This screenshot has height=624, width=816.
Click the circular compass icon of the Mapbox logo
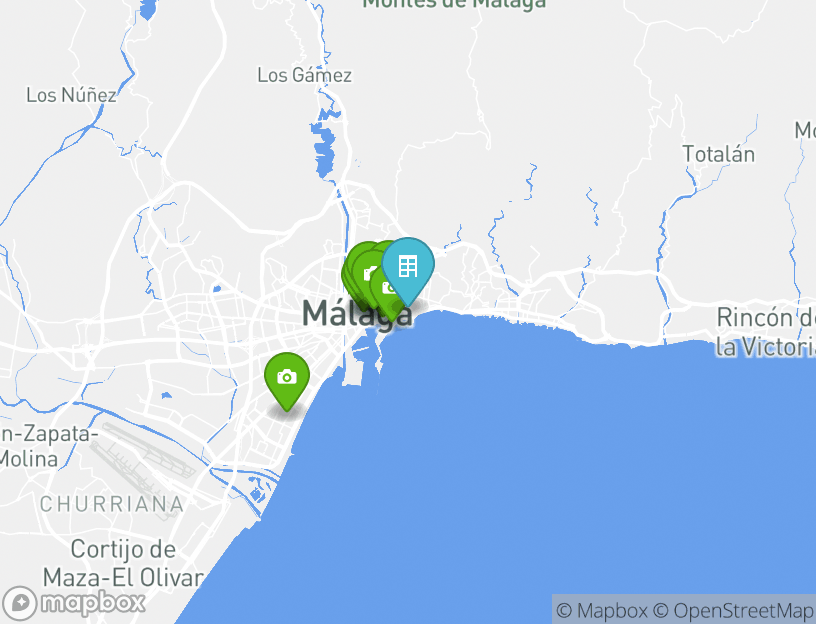click(x=20, y=604)
